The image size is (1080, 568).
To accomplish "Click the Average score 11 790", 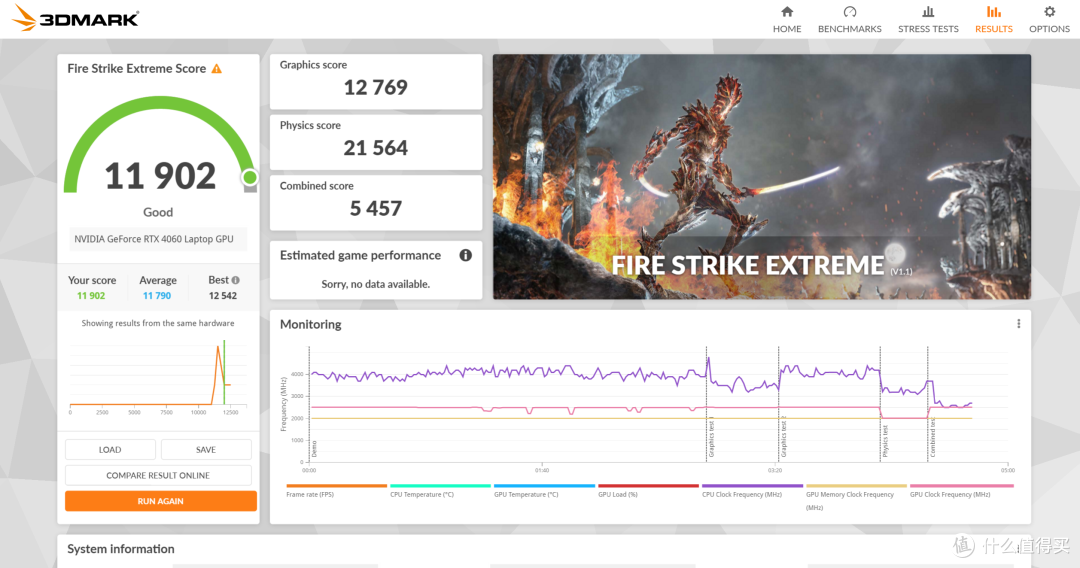I will click(157, 295).
